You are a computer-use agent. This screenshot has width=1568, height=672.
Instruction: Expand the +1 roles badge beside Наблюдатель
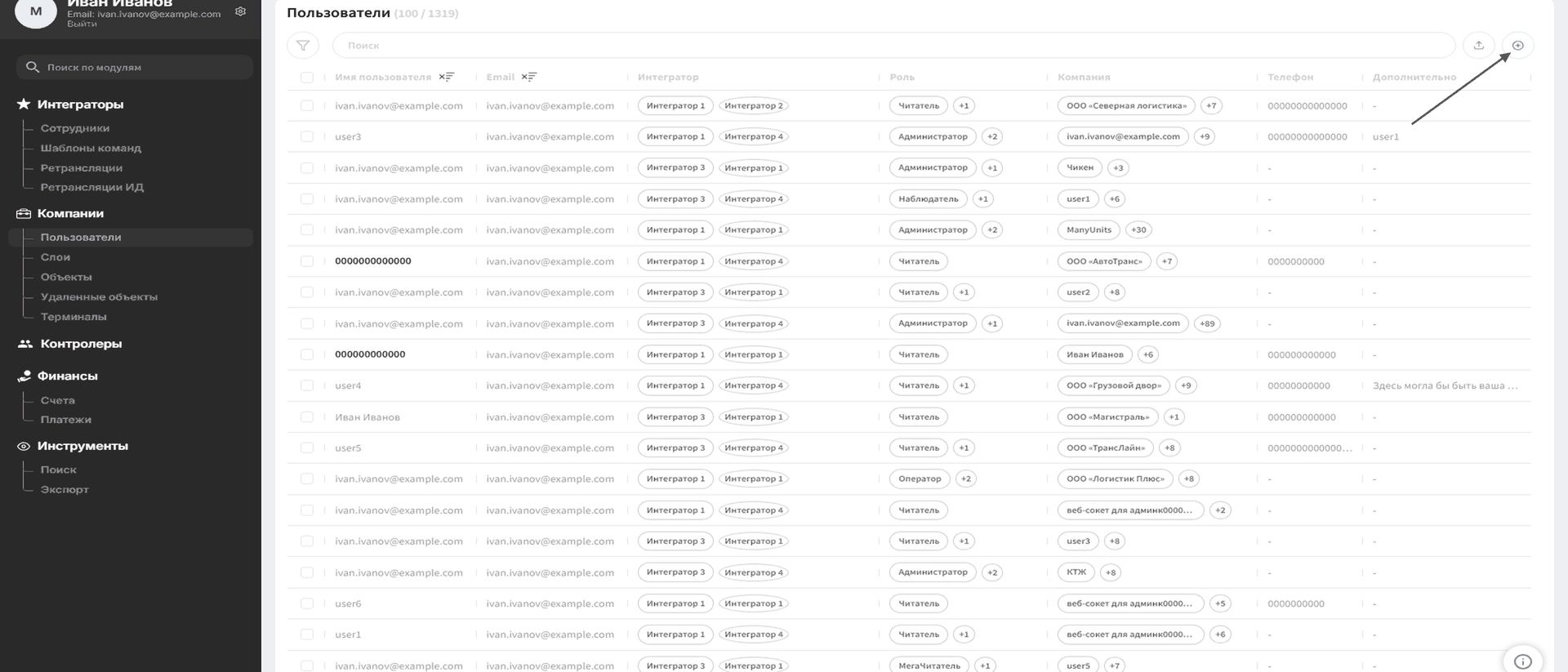(x=983, y=198)
